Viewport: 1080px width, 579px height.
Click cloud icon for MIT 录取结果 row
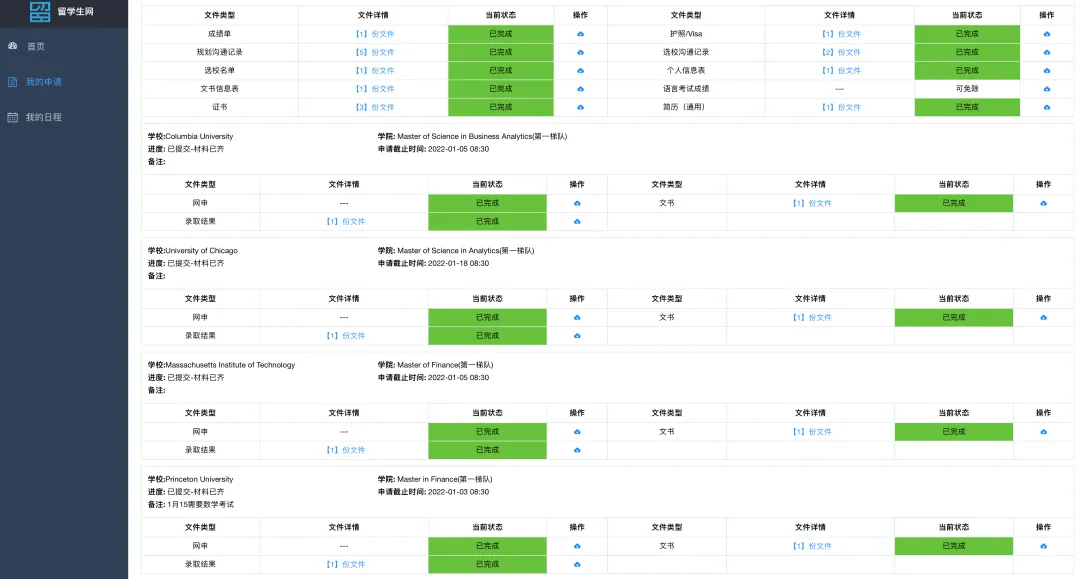[x=577, y=450]
